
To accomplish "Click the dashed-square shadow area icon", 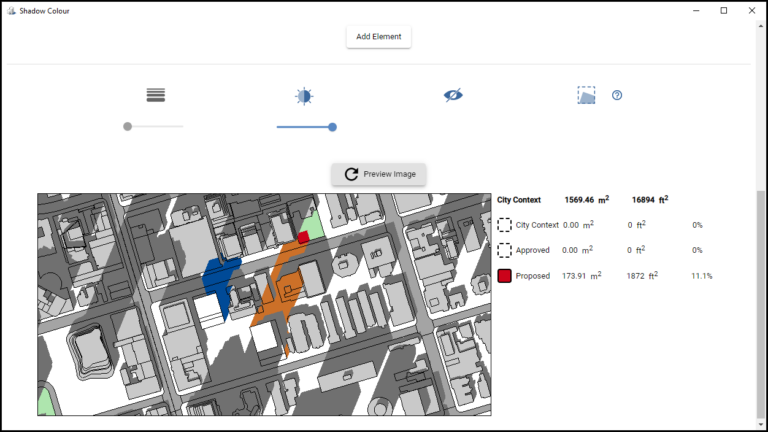I will (586, 95).
